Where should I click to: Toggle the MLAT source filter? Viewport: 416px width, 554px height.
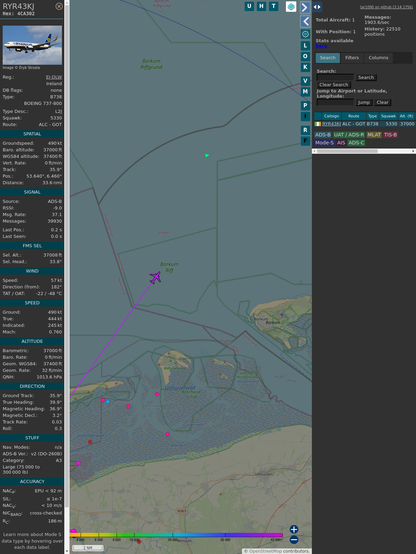[x=374, y=135]
